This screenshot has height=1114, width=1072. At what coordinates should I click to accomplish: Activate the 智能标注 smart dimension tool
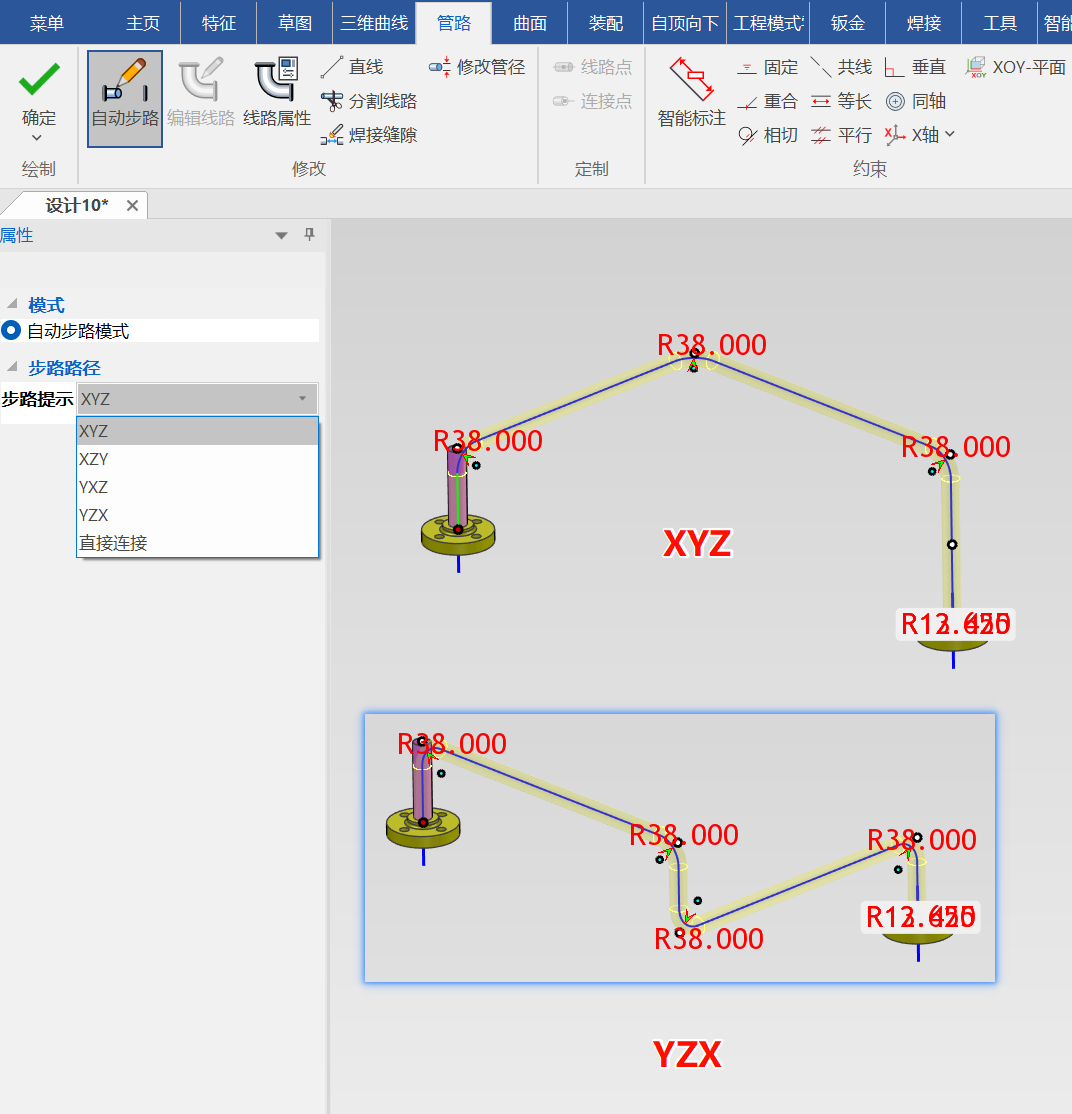(x=691, y=98)
